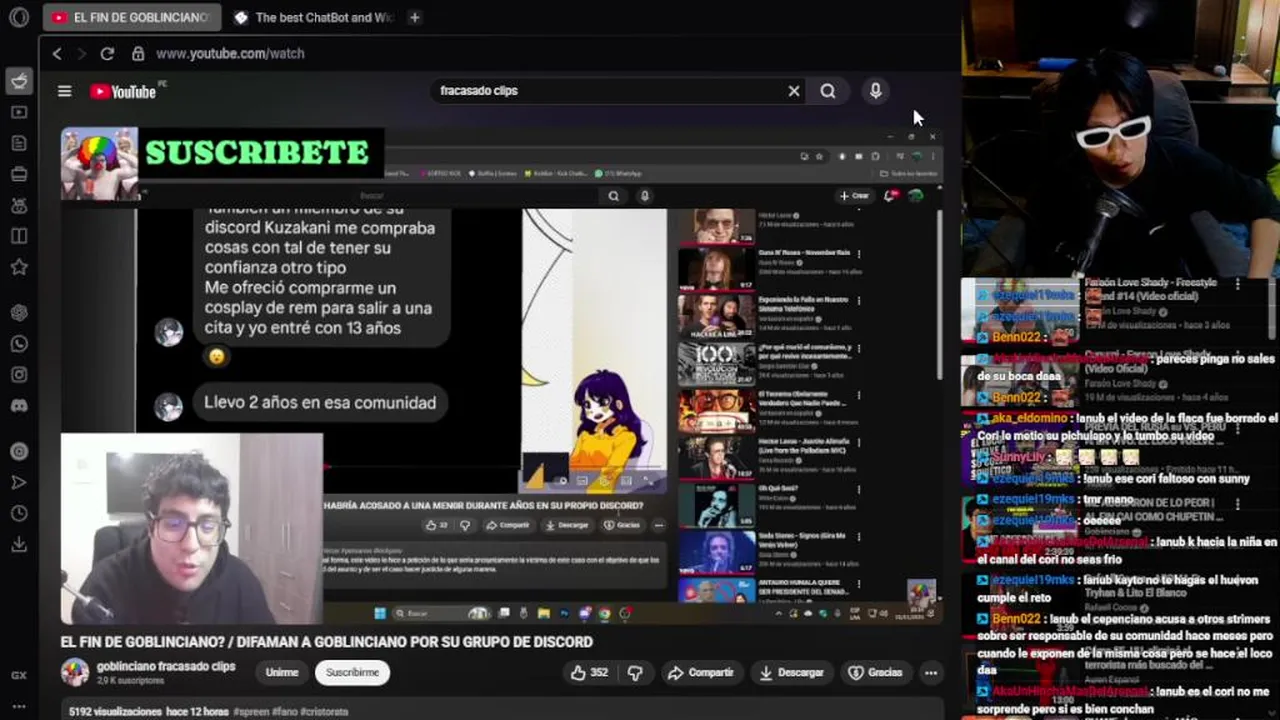1280x720 pixels.
Task: Open Discord in the Opera sidebar
Action: [x=19, y=406]
